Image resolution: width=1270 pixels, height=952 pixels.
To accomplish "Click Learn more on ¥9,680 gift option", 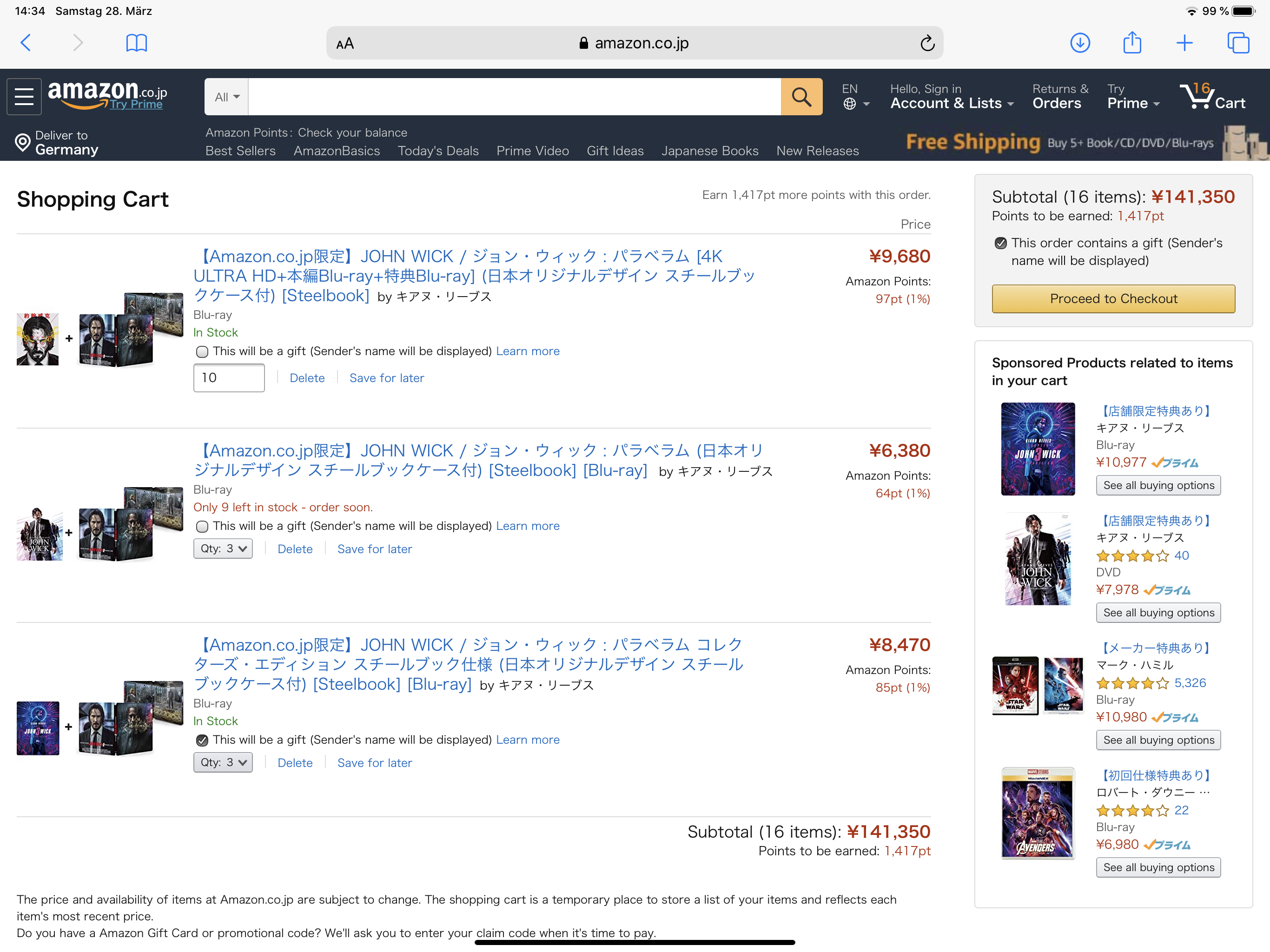I will (528, 351).
